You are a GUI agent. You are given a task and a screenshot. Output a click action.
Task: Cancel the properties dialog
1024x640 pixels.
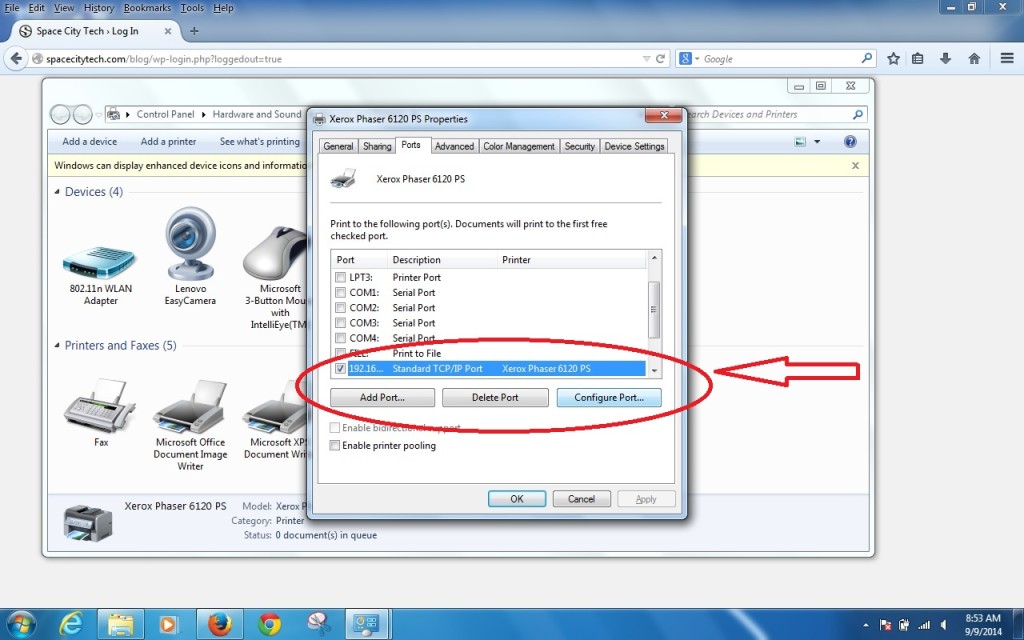(x=581, y=499)
